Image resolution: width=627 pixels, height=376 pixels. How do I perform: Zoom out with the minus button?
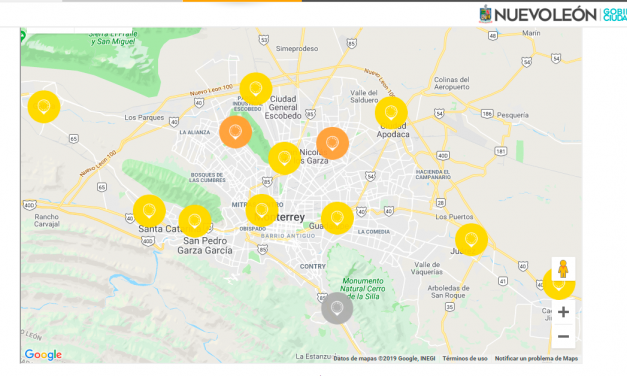(563, 336)
